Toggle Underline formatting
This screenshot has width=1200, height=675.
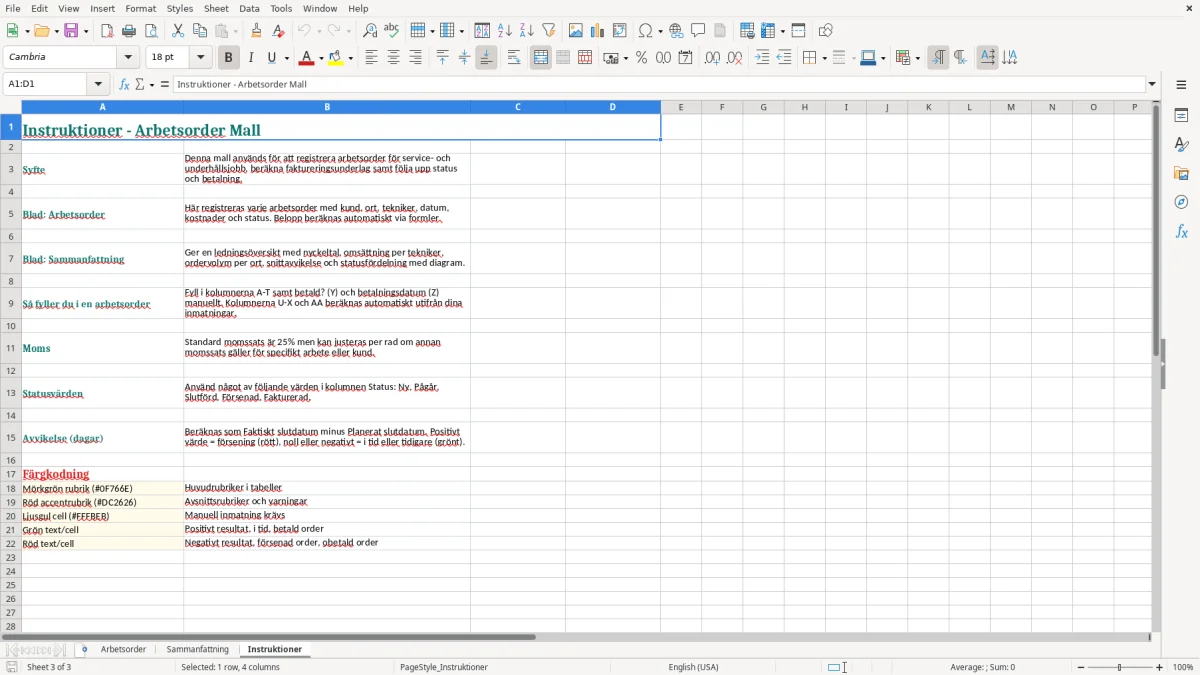coord(271,58)
